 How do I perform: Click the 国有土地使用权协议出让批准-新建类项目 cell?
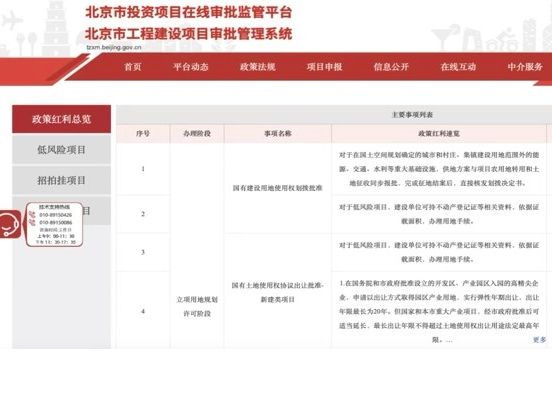(277, 292)
